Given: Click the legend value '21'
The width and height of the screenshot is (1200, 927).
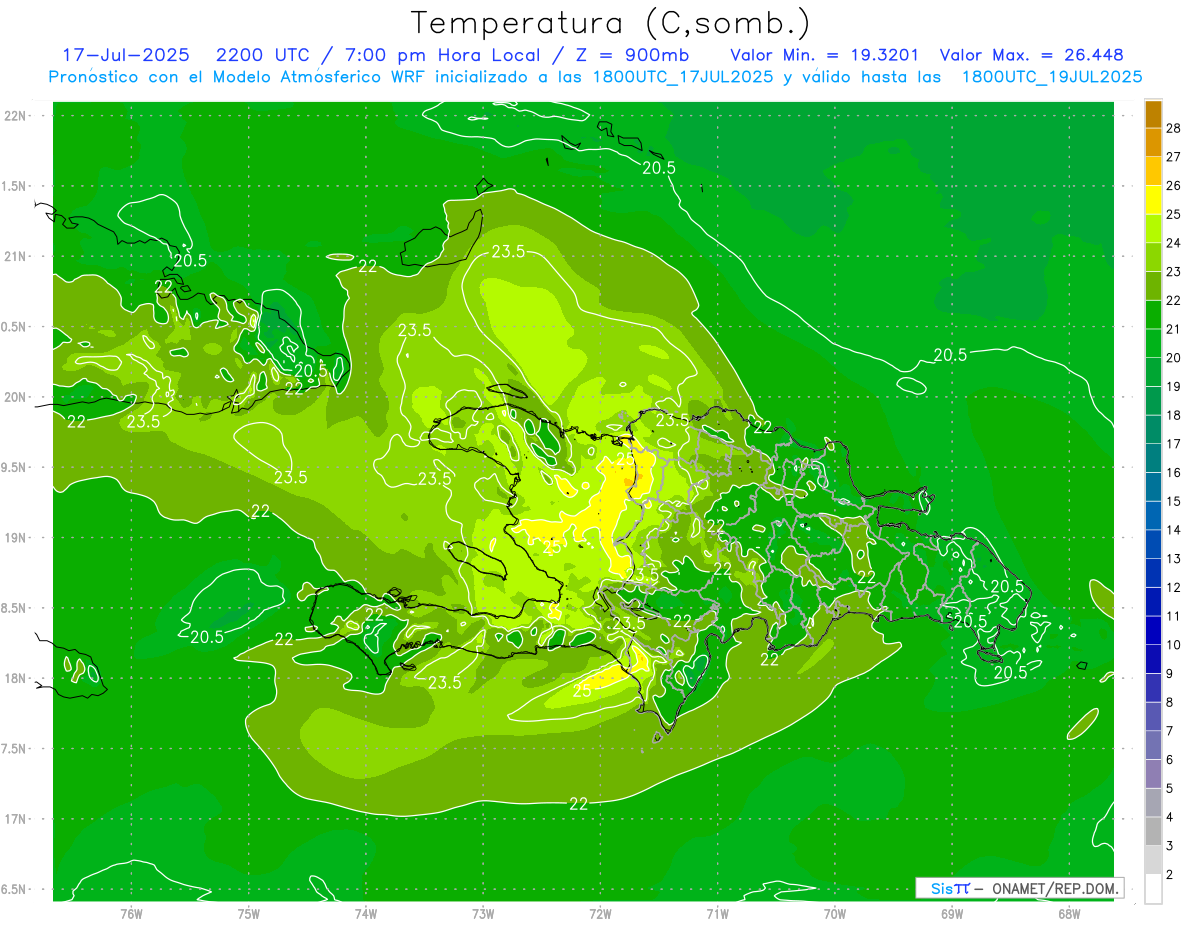Looking at the screenshot, I should point(1174,329).
